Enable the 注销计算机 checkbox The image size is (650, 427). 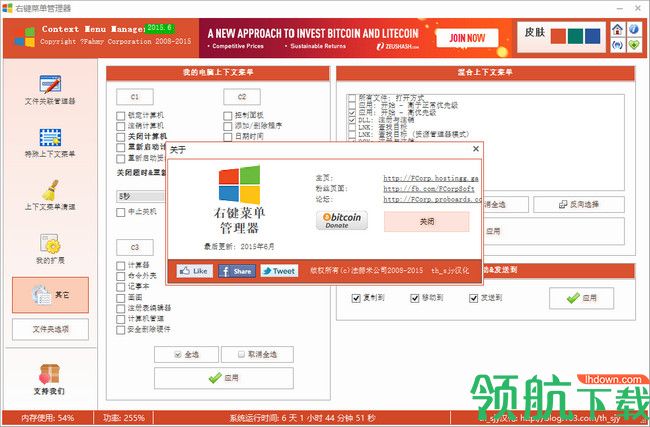coord(121,126)
